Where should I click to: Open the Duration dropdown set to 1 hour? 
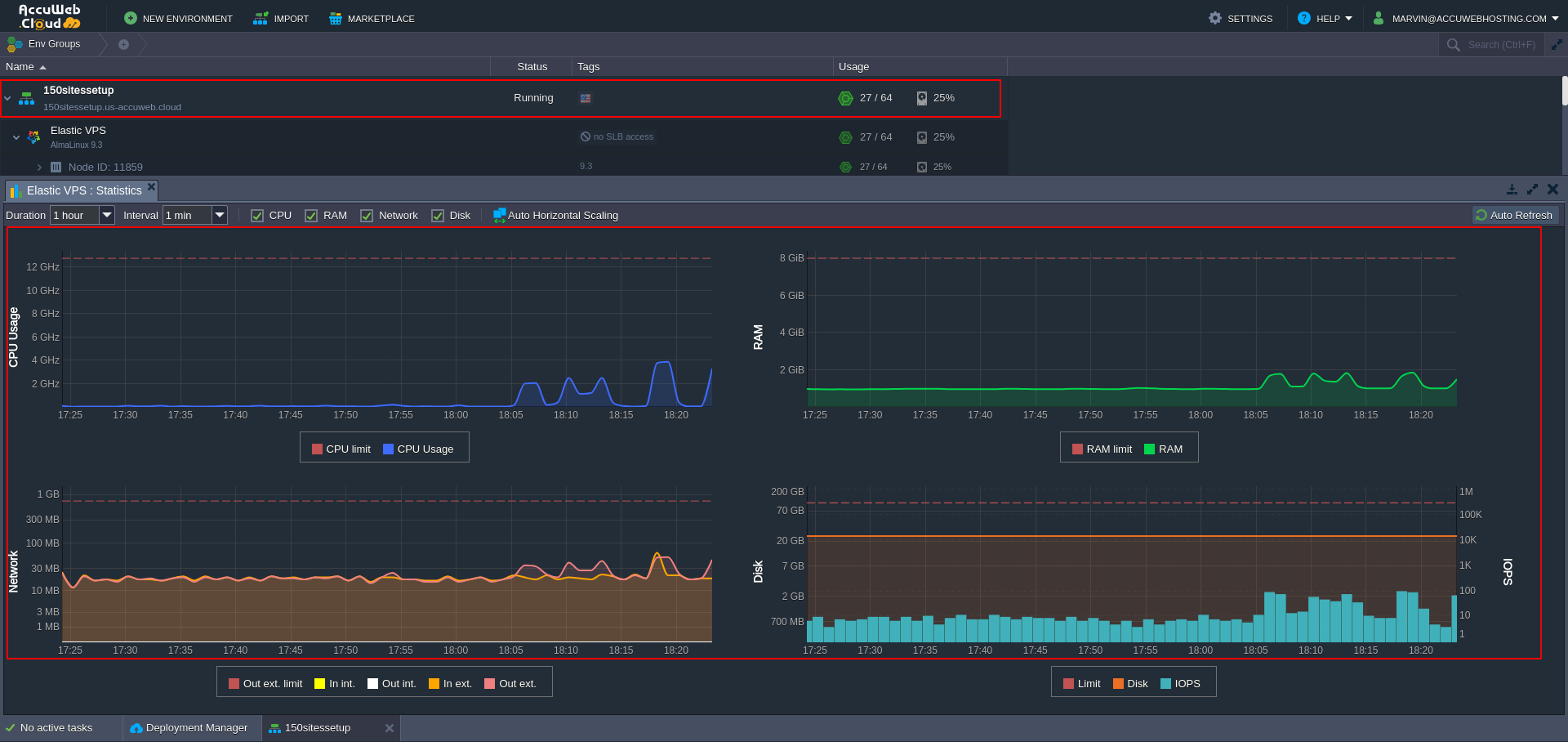point(106,215)
